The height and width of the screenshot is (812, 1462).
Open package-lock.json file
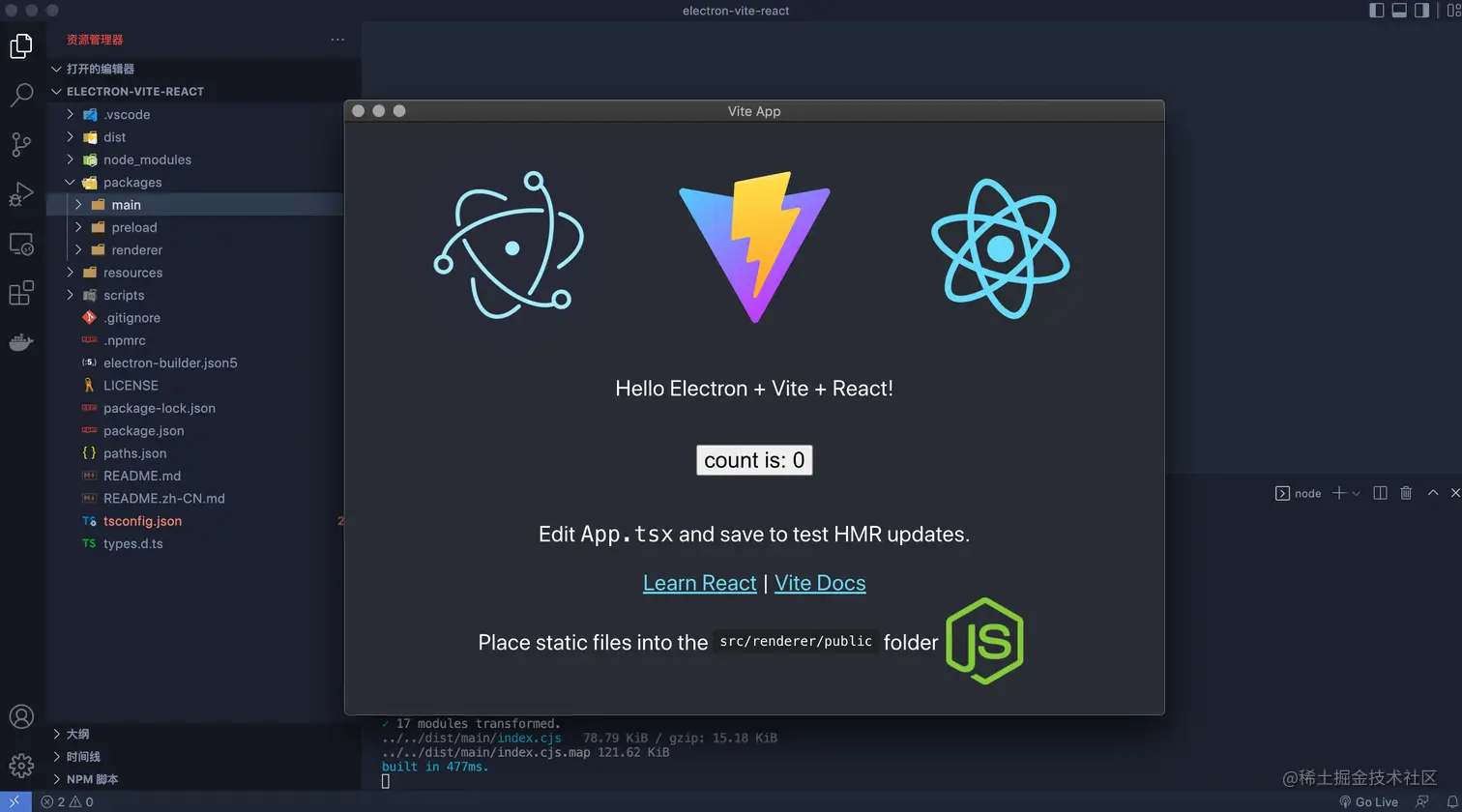(x=195, y=408)
